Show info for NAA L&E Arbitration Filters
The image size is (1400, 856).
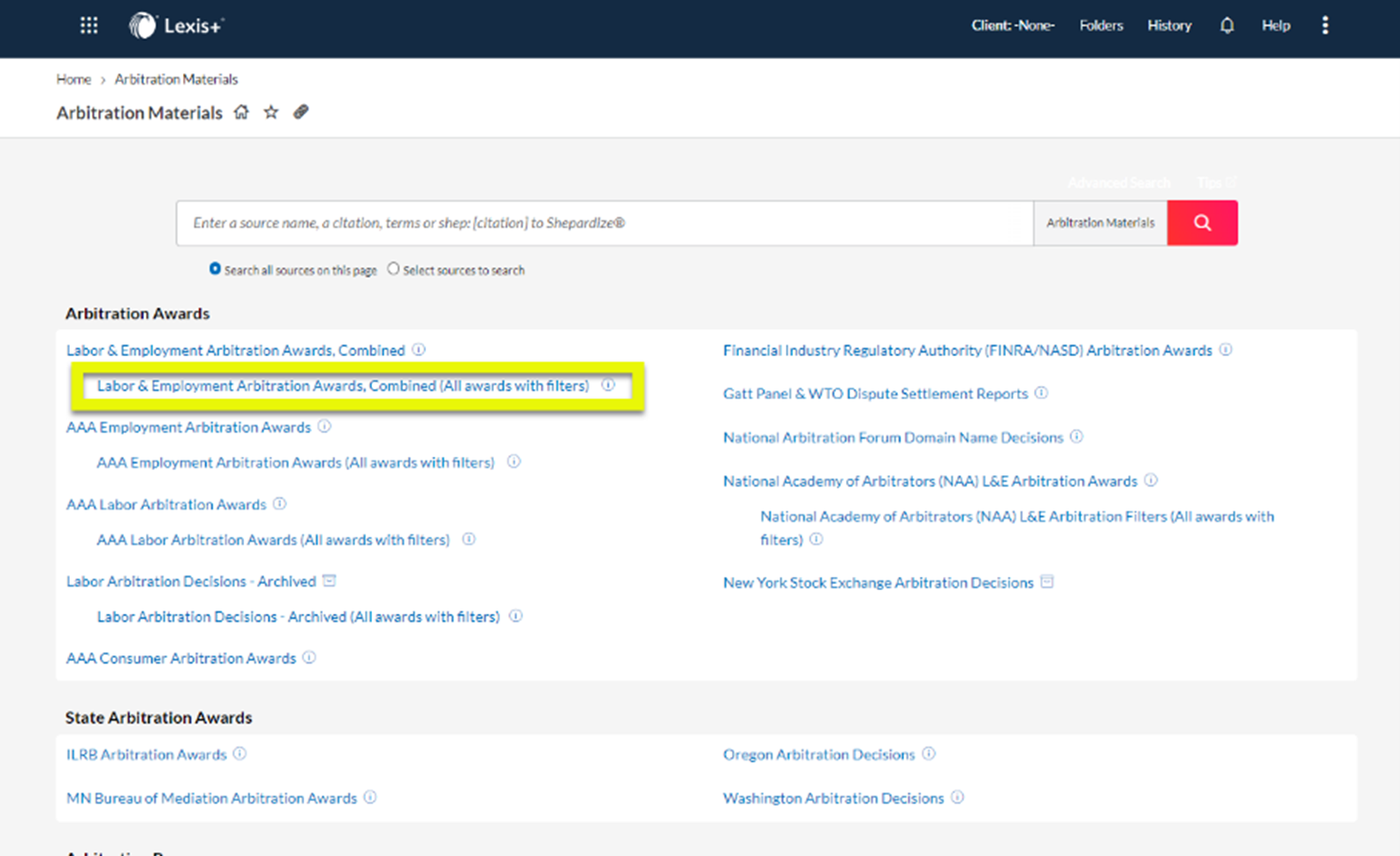(x=816, y=539)
